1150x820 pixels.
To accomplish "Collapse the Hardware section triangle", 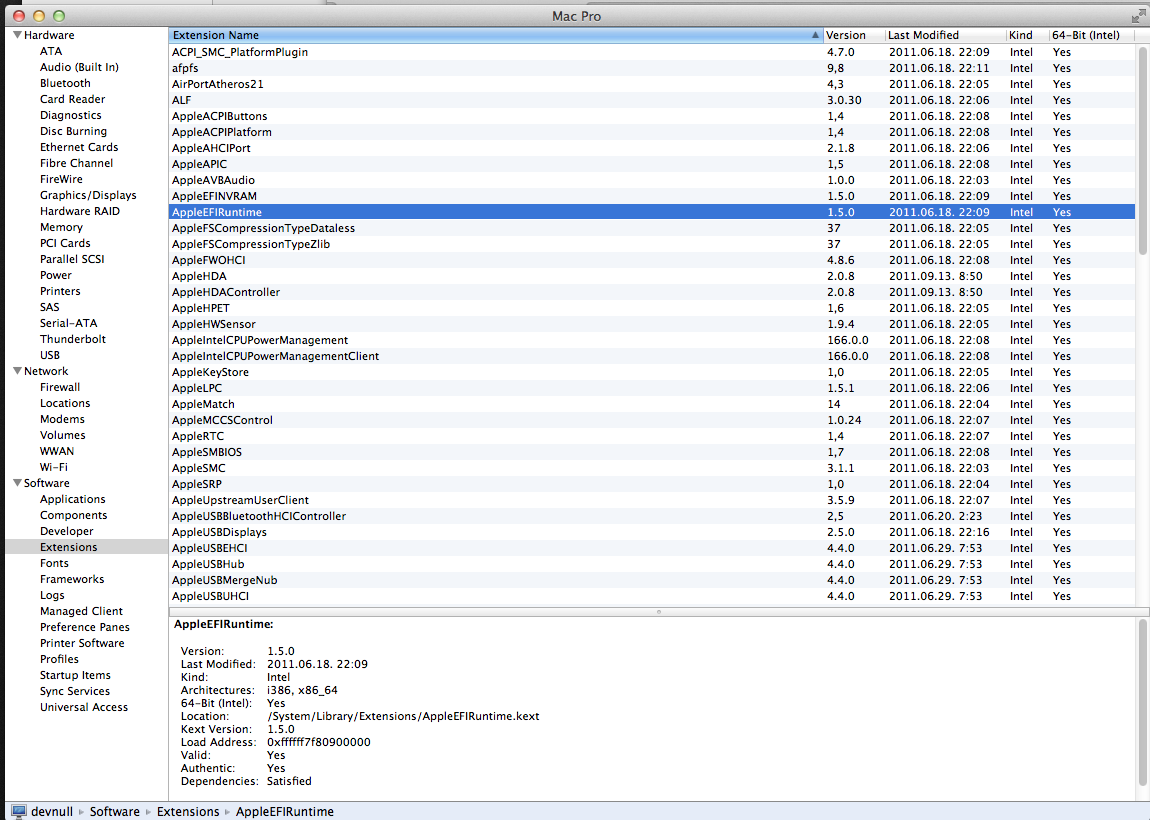I will click(x=17, y=34).
